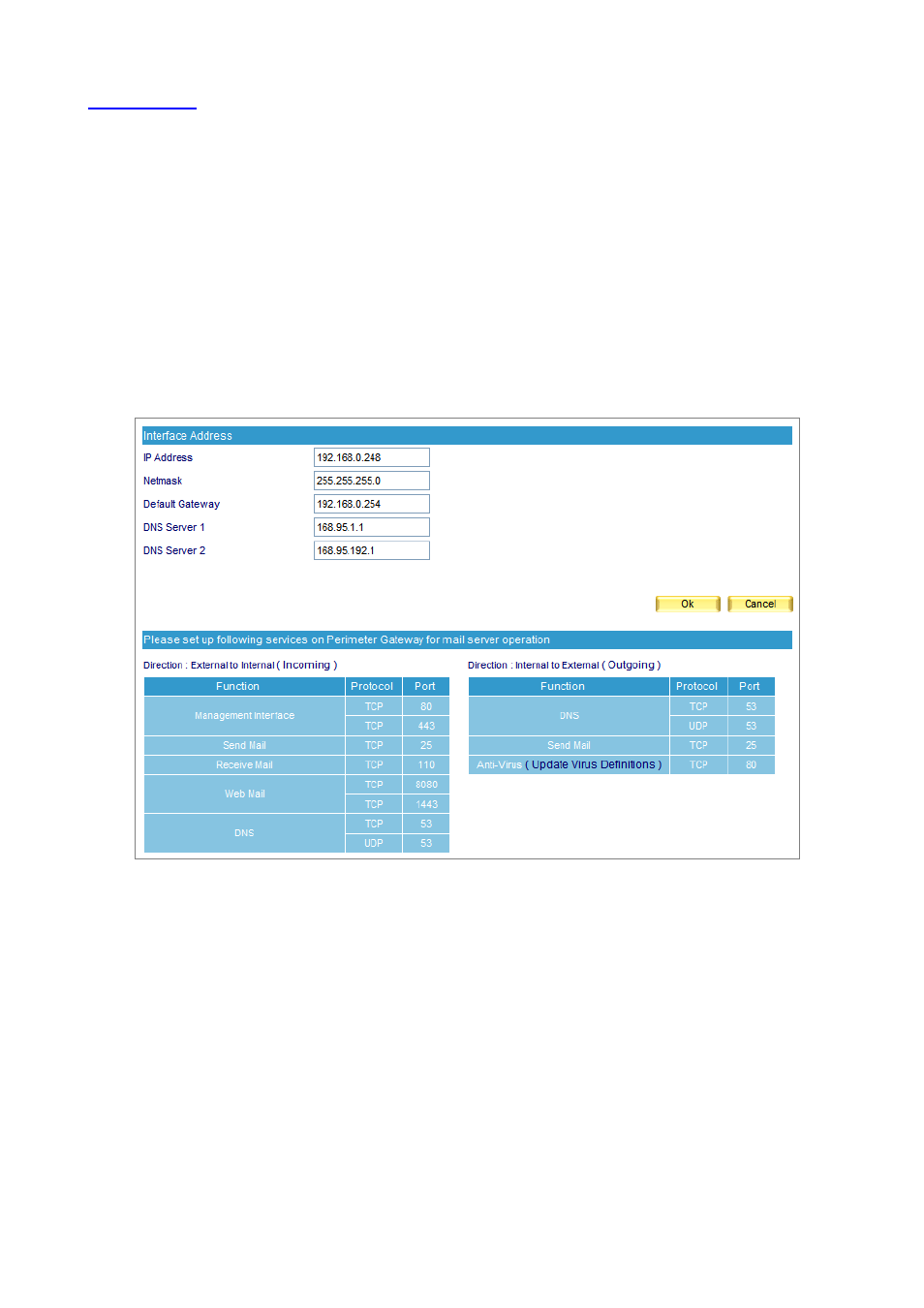Viewport: 924px width, 1308px height.
Task: Select the Interface Address section header
Action: pos(467,436)
